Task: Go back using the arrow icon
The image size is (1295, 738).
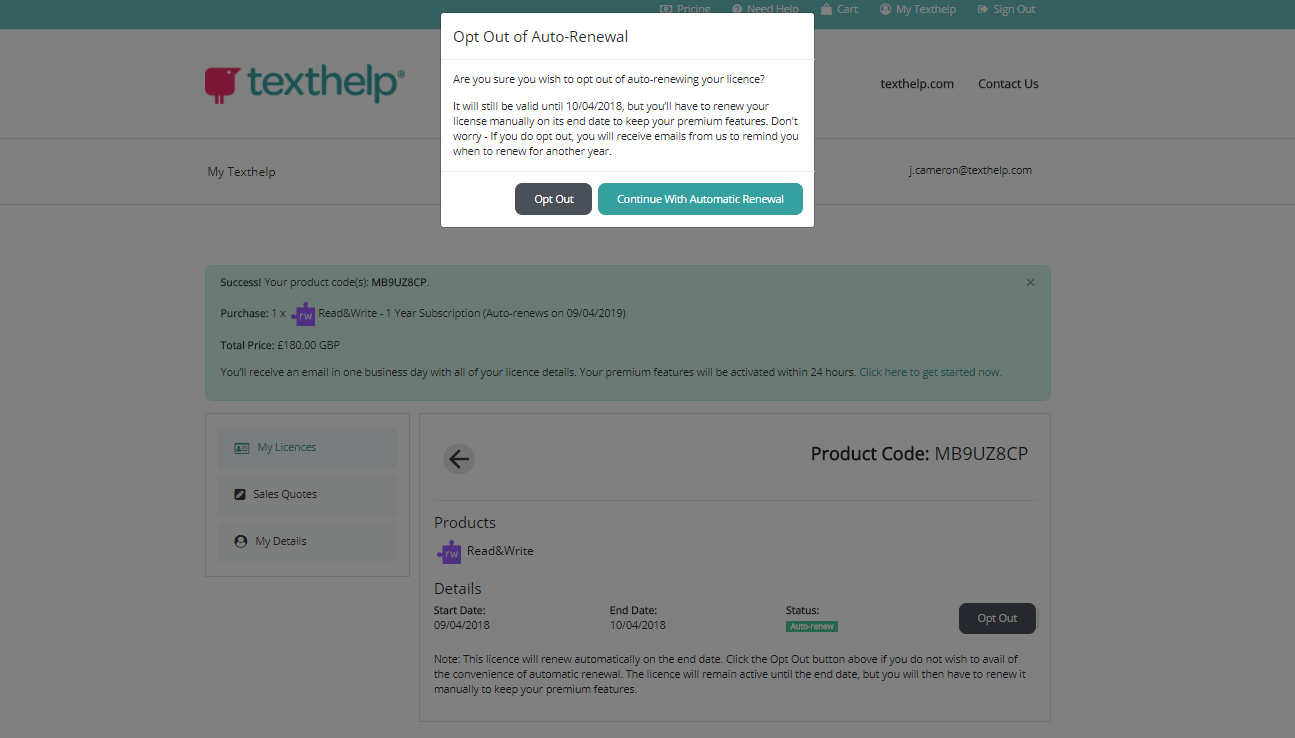Action: tap(459, 459)
